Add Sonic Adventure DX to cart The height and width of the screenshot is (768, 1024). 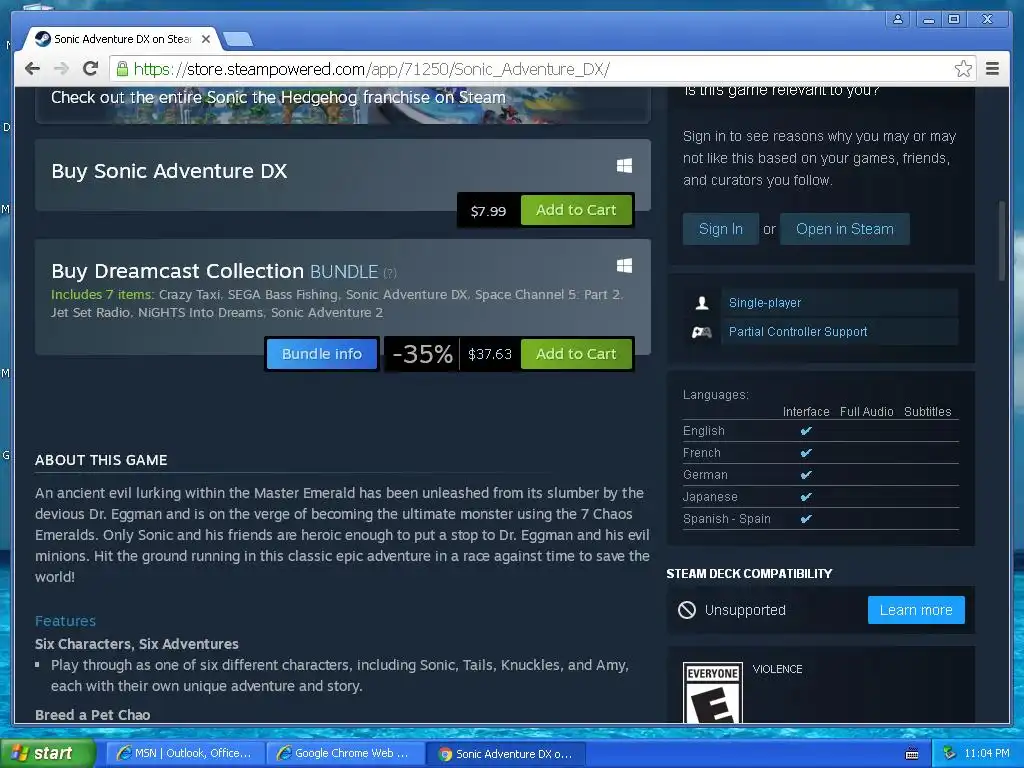576,210
